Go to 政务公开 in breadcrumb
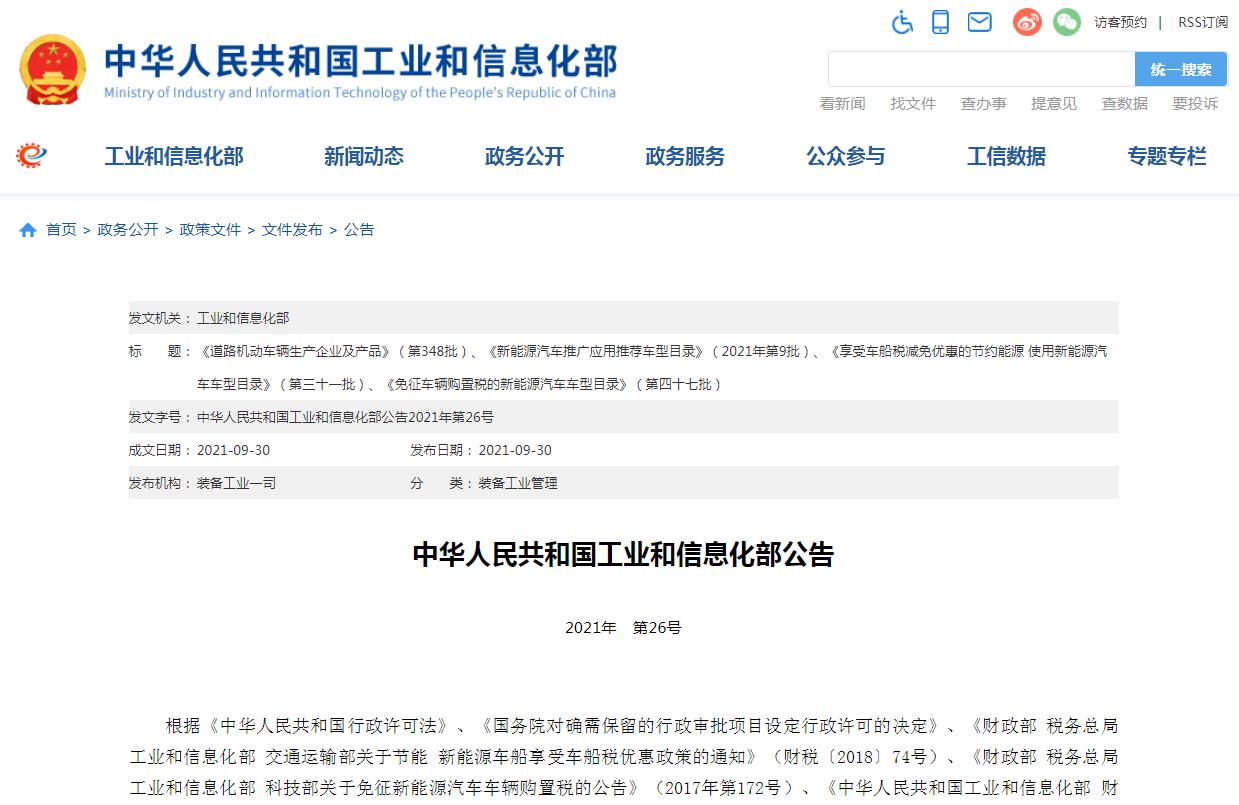1239x805 pixels. point(128,230)
